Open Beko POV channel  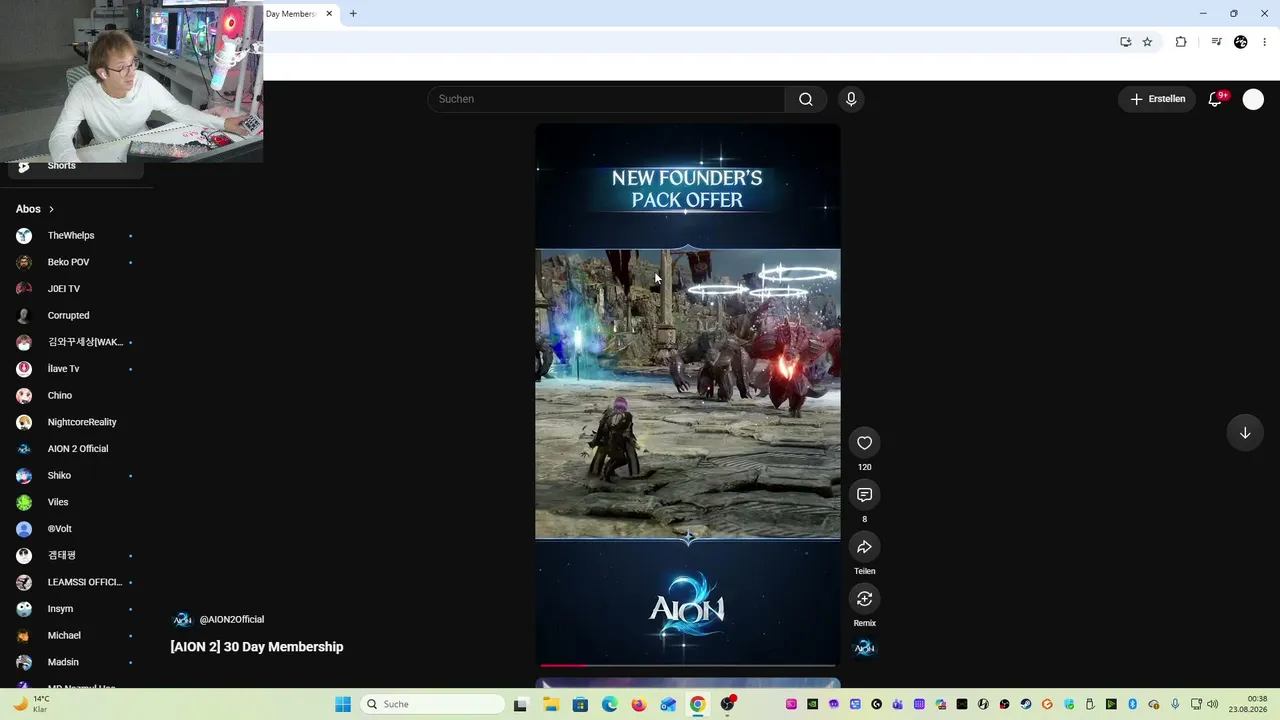point(76,262)
